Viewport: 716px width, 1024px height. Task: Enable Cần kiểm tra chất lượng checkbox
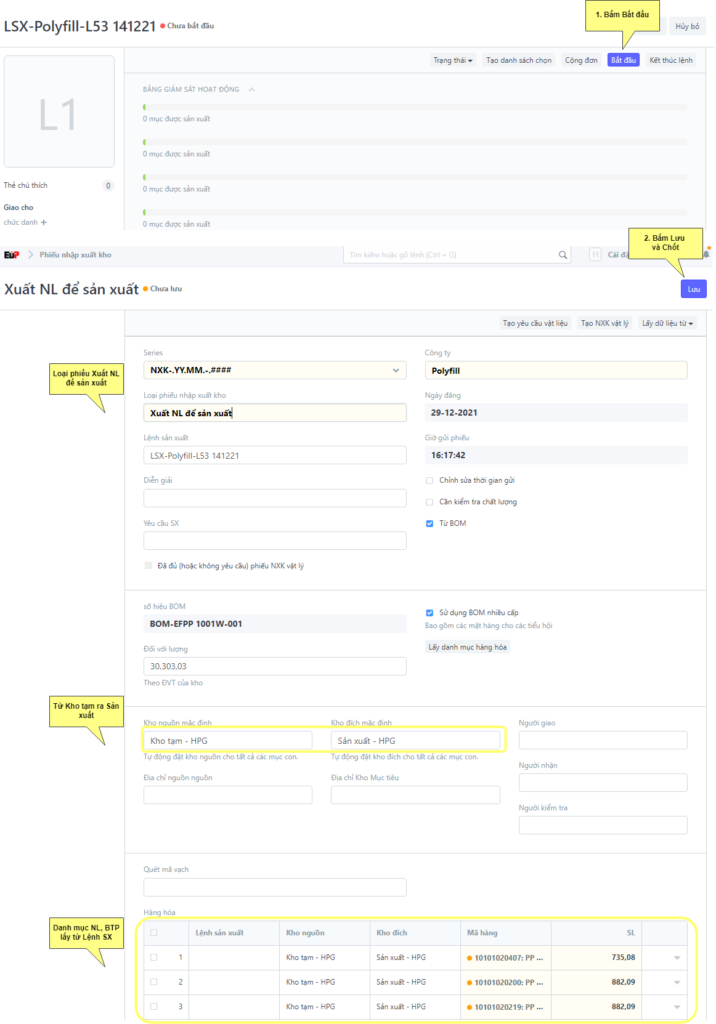point(430,501)
